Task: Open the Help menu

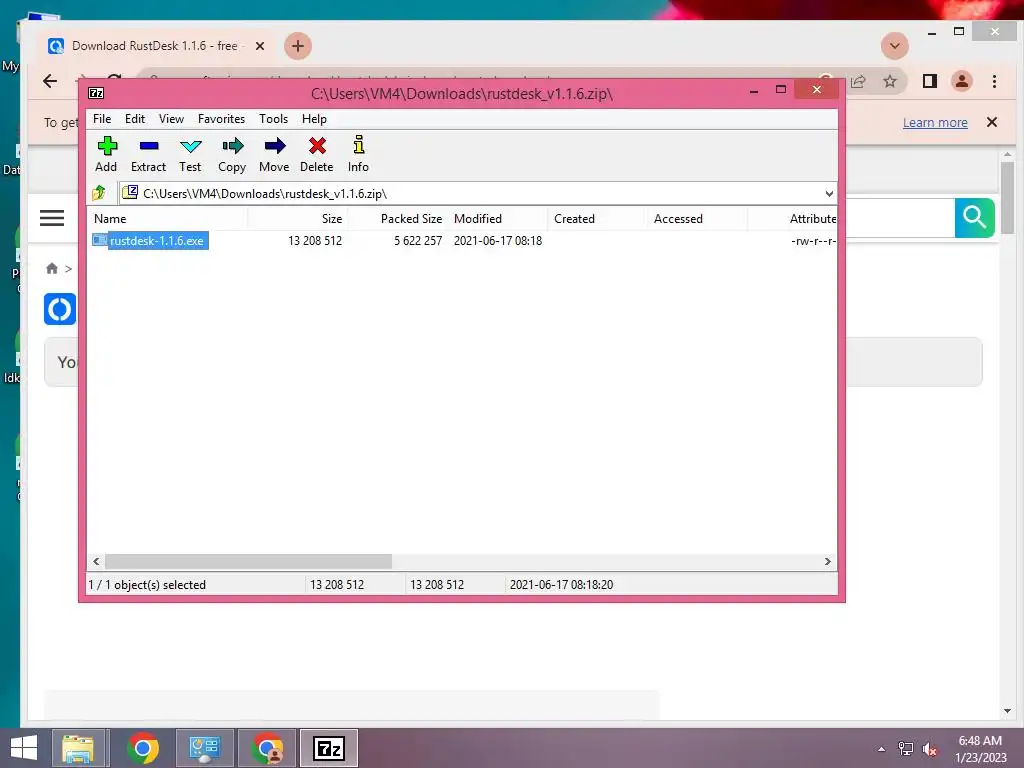Action: tap(314, 119)
